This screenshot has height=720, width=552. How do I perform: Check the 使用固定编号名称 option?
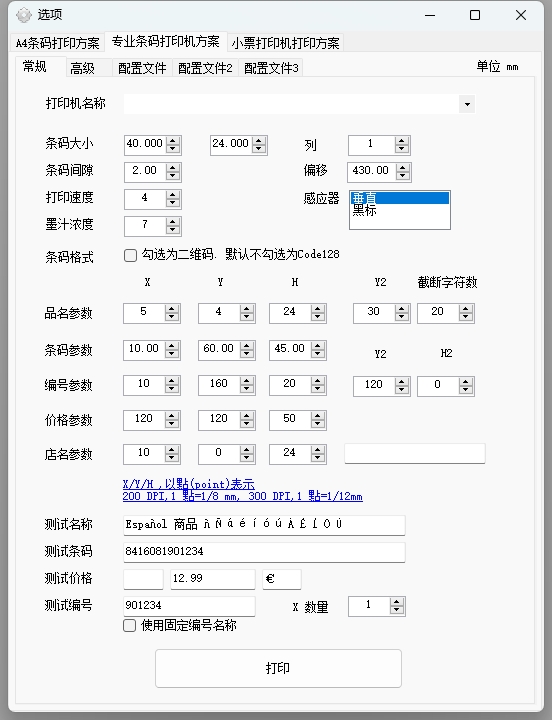[130, 625]
